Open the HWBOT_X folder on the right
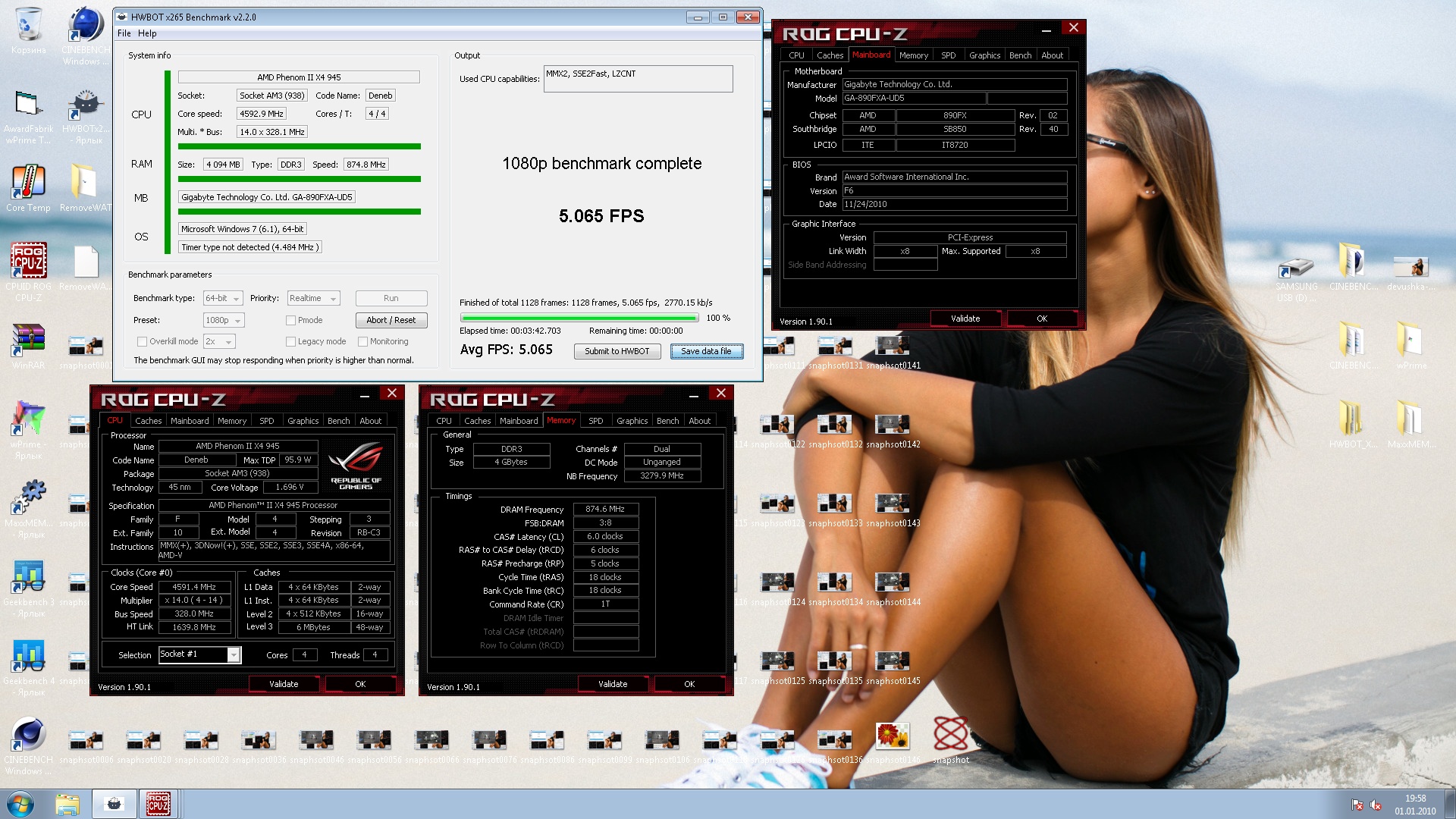1456x819 pixels. tap(1353, 425)
